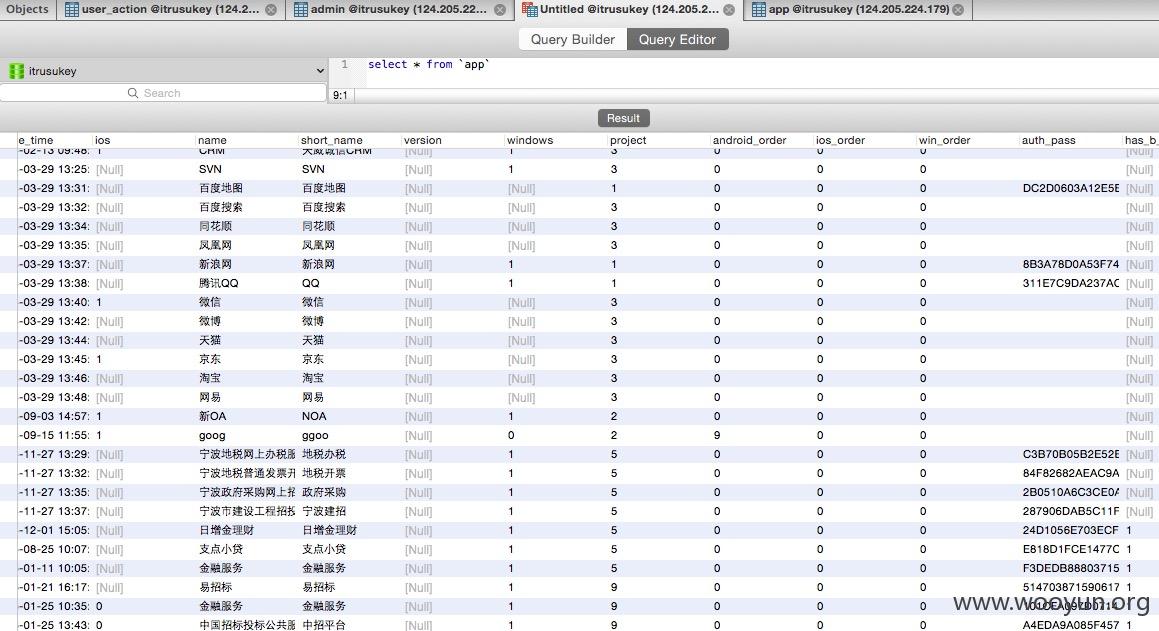
Task: Select the name cell '易招标'
Action: click(x=215, y=587)
